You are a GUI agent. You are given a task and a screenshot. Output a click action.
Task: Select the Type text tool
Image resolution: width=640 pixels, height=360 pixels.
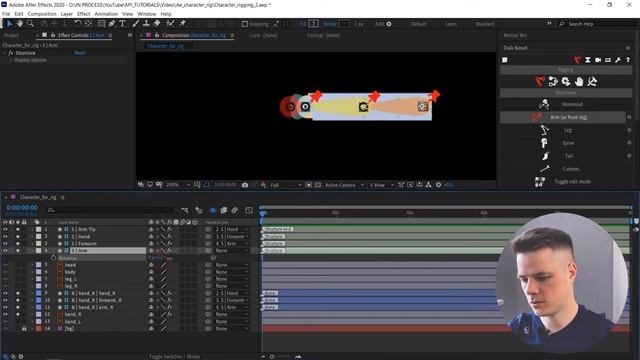tap(122, 24)
